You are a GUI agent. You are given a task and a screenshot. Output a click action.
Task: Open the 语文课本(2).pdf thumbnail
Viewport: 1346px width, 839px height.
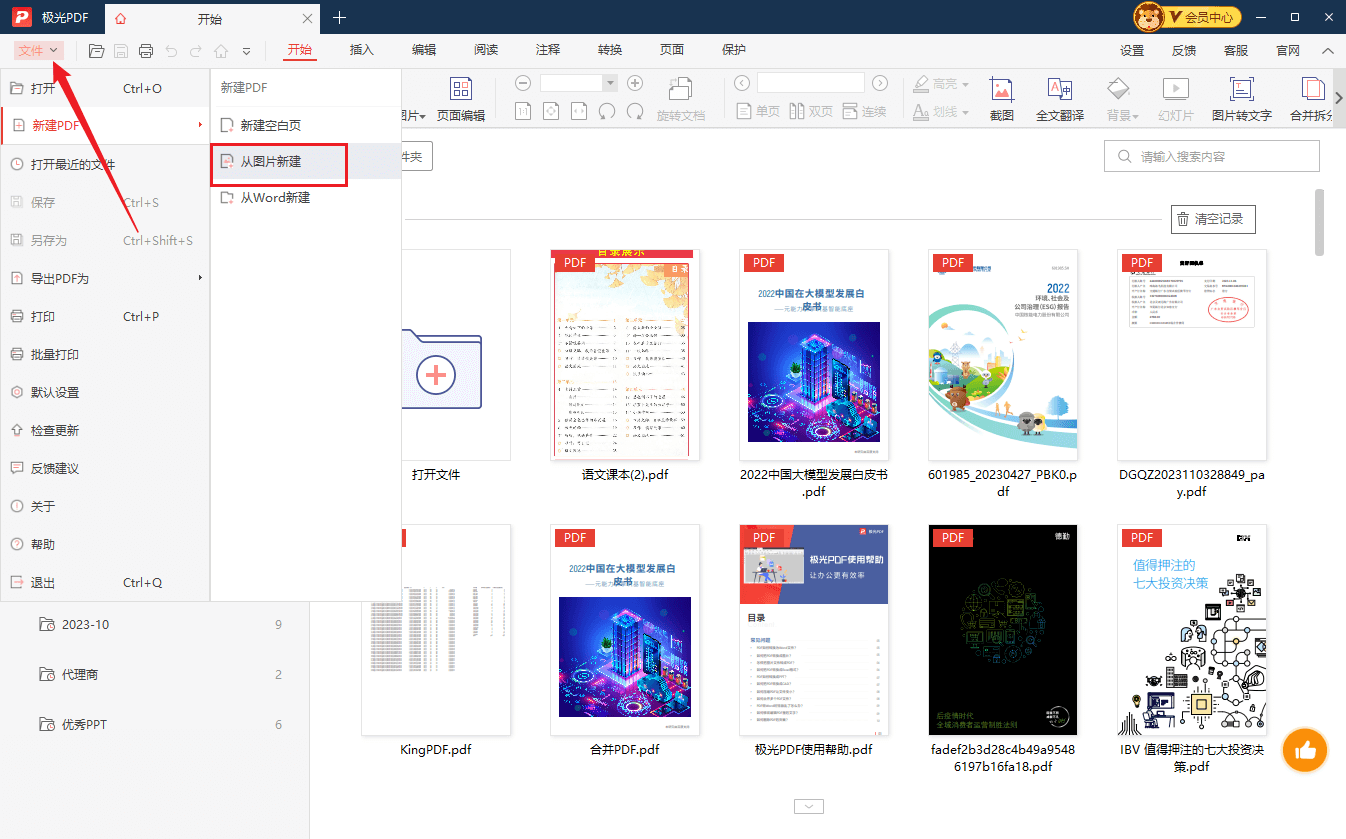(622, 354)
